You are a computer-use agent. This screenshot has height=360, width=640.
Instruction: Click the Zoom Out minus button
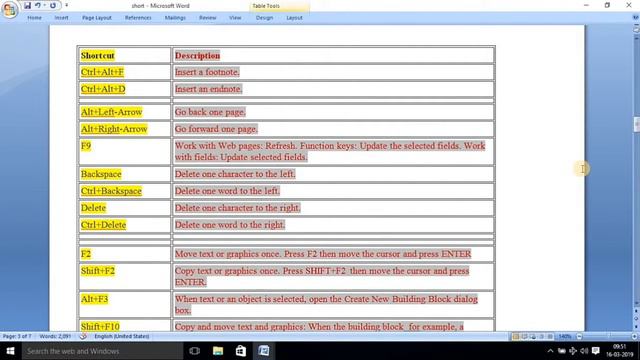tap(579, 337)
